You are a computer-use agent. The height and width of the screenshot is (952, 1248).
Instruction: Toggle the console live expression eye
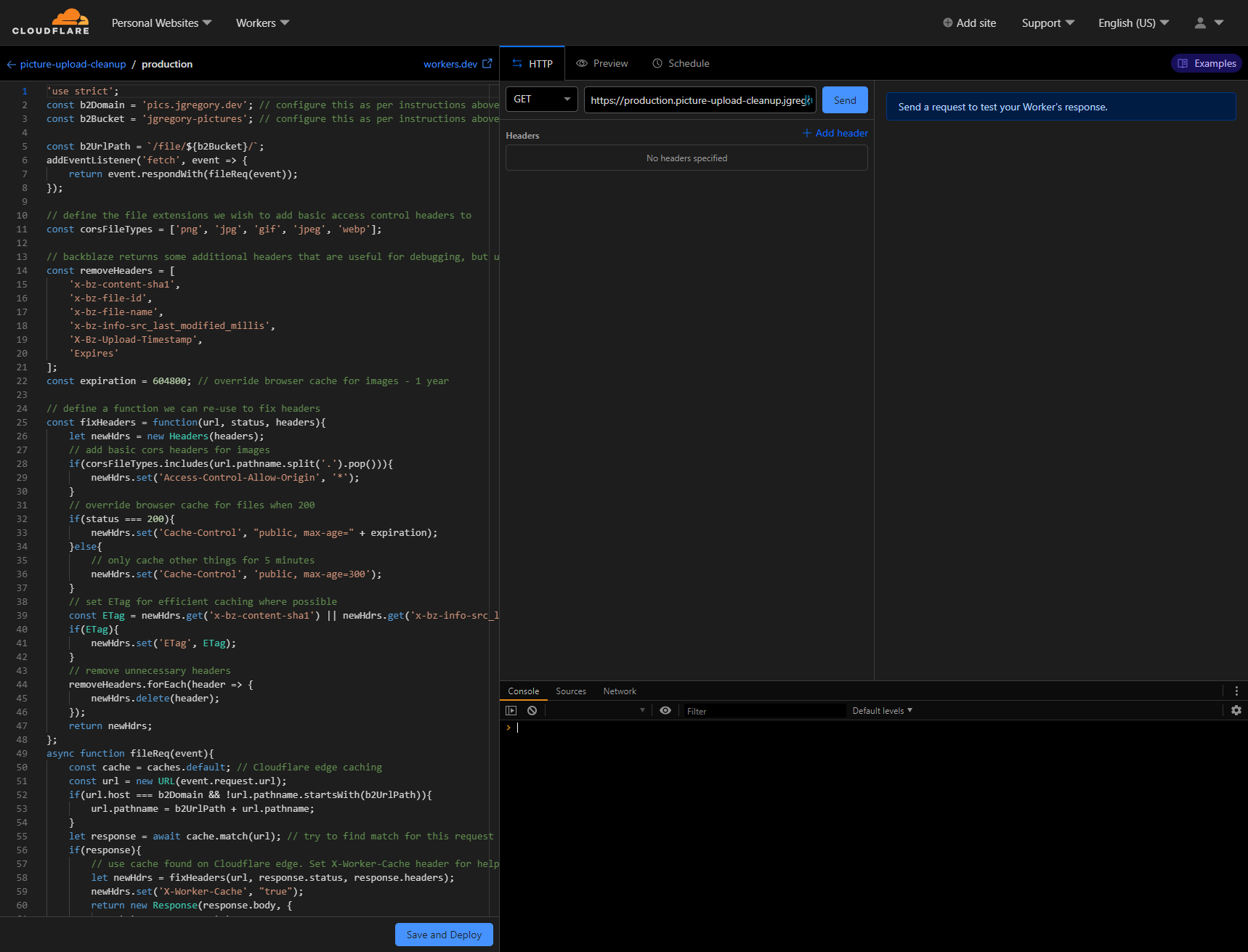(x=665, y=711)
